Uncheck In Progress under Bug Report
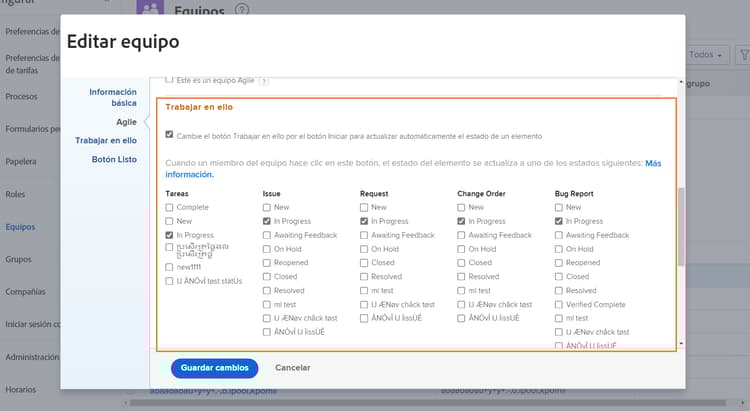Image resolution: width=750 pixels, height=411 pixels. (559, 221)
